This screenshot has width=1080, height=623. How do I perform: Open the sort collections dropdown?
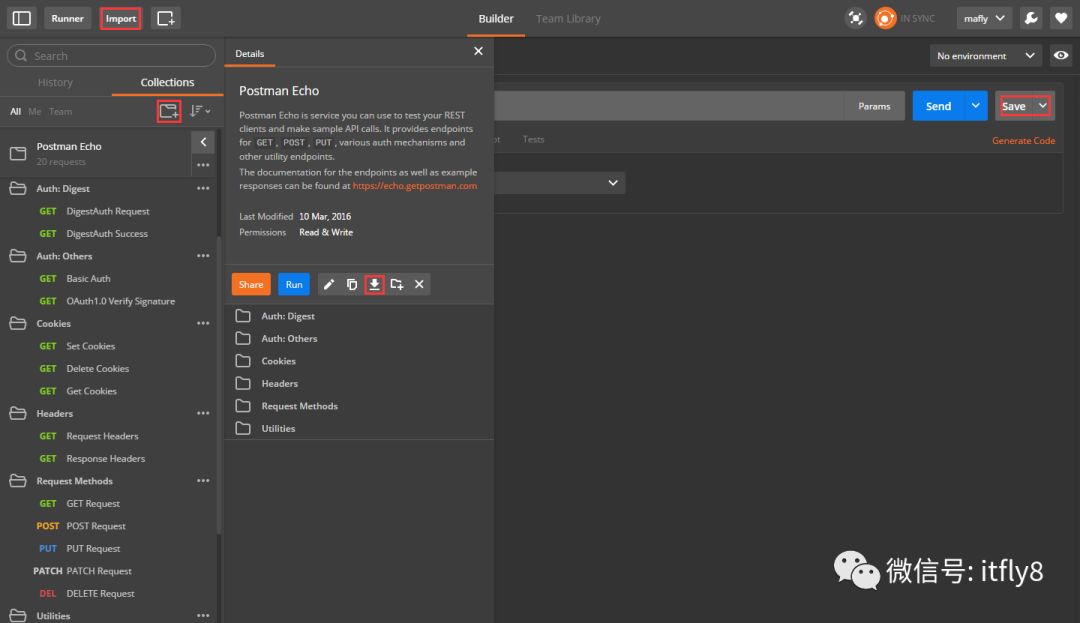click(x=200, y=111)
